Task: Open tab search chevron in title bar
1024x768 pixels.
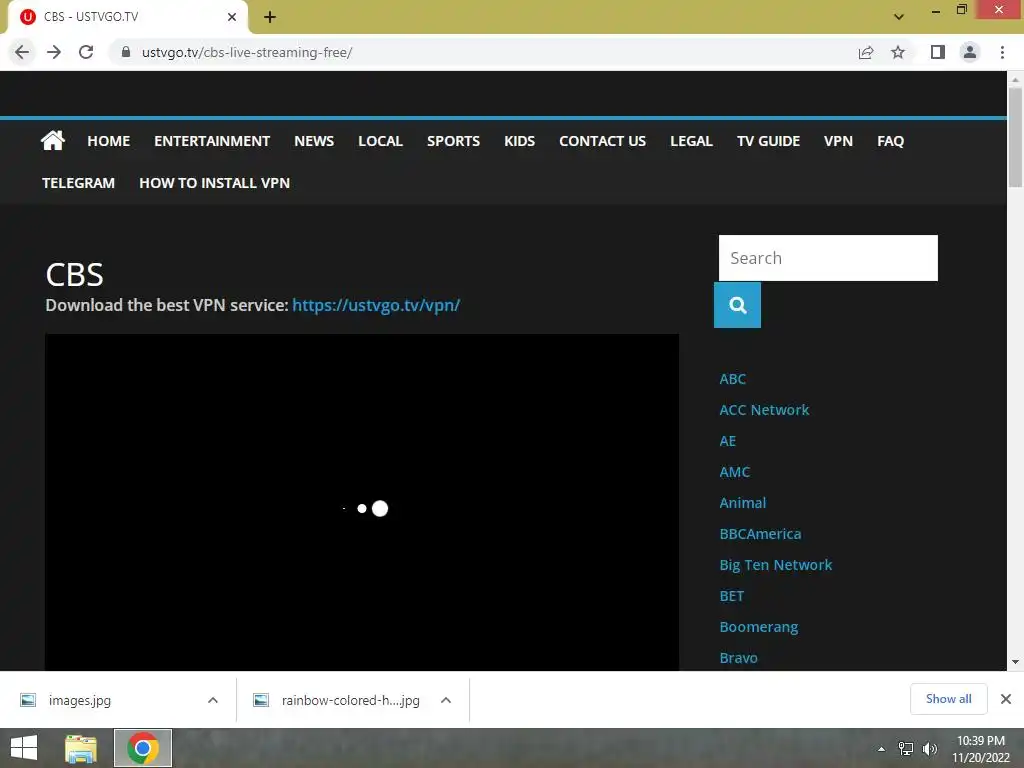Action: click(x=899, y=17)
